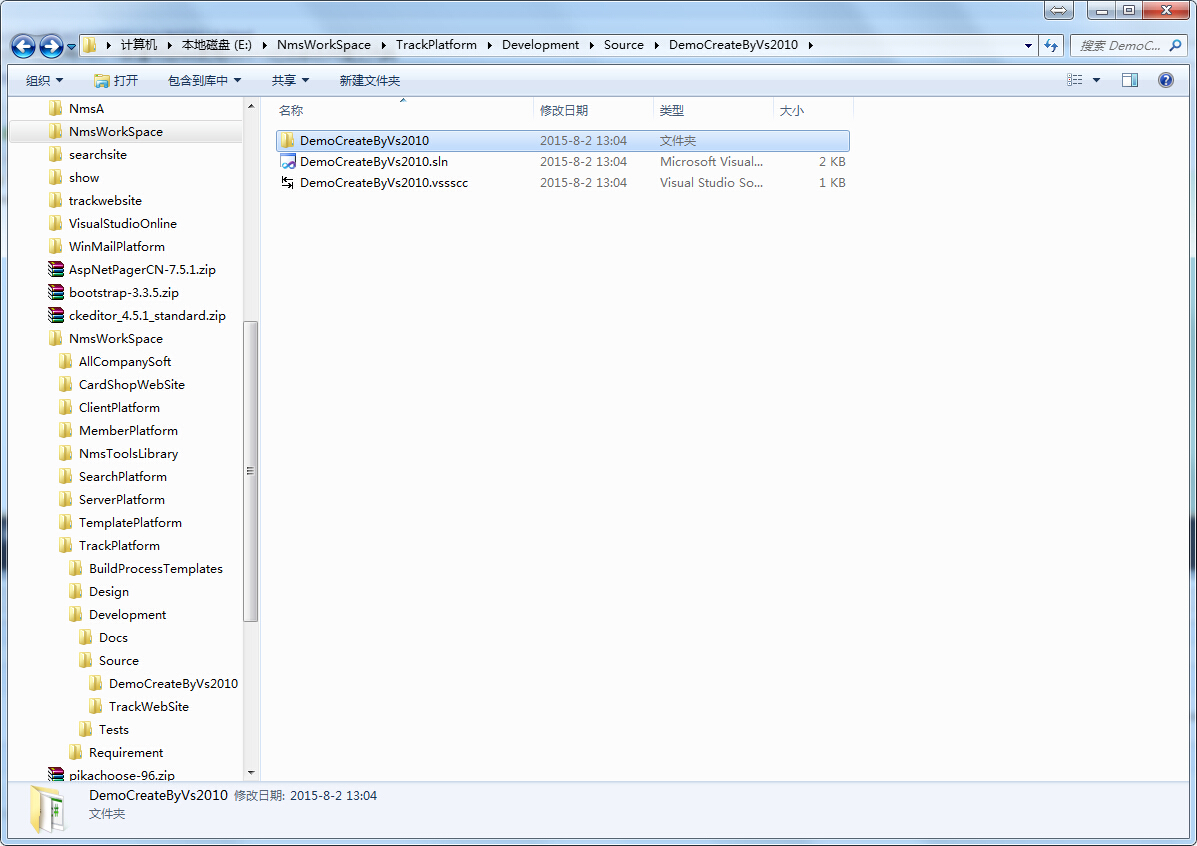This screenshot has width=1197, height=846.
Task: Select AspNetPagerCN-7.5.1.zip archive icon
Action: tap(56, 269)
